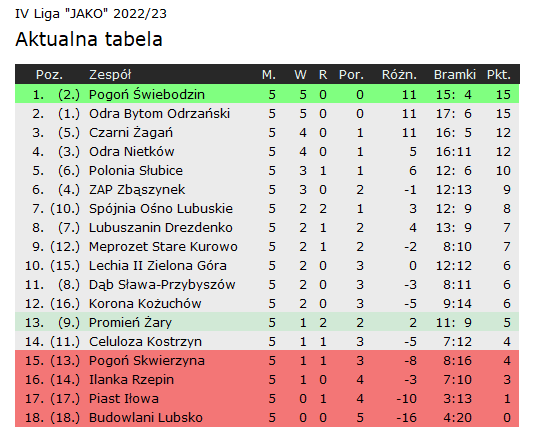Click the Aktualna tabela heading
Screen dimensions: 534x434
tap(89, 39)
